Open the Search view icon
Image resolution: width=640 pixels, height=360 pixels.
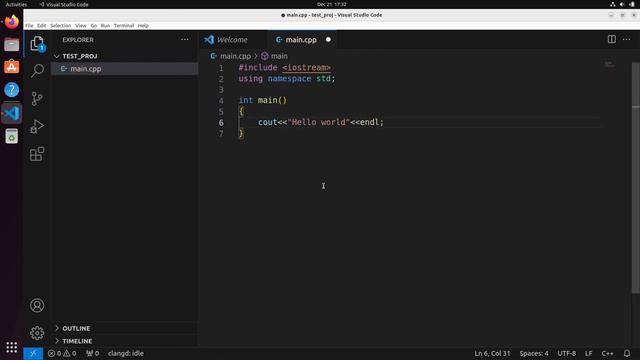(x=37, y=71)
